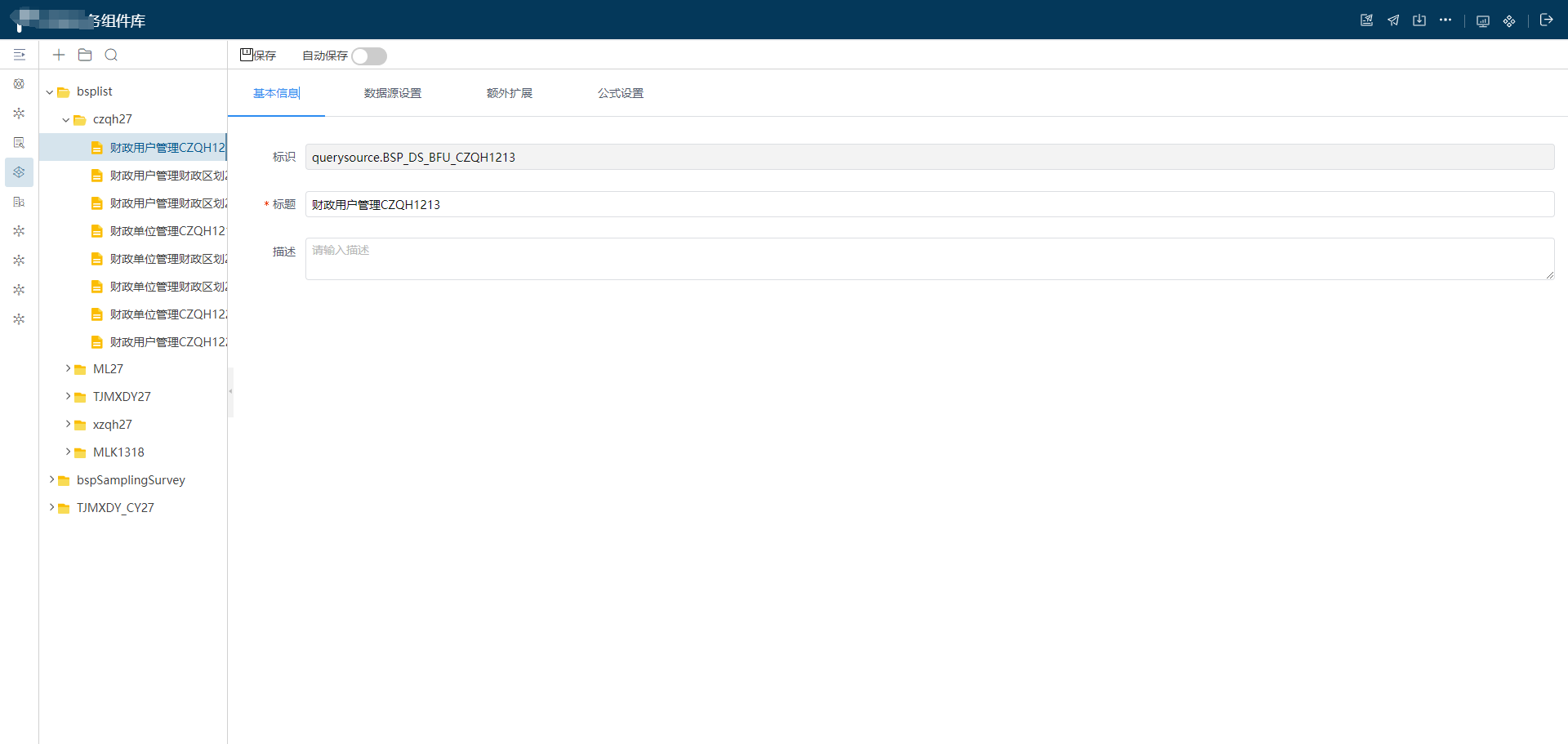Collapse the czqh27 folder chevron

pos(66,120)
